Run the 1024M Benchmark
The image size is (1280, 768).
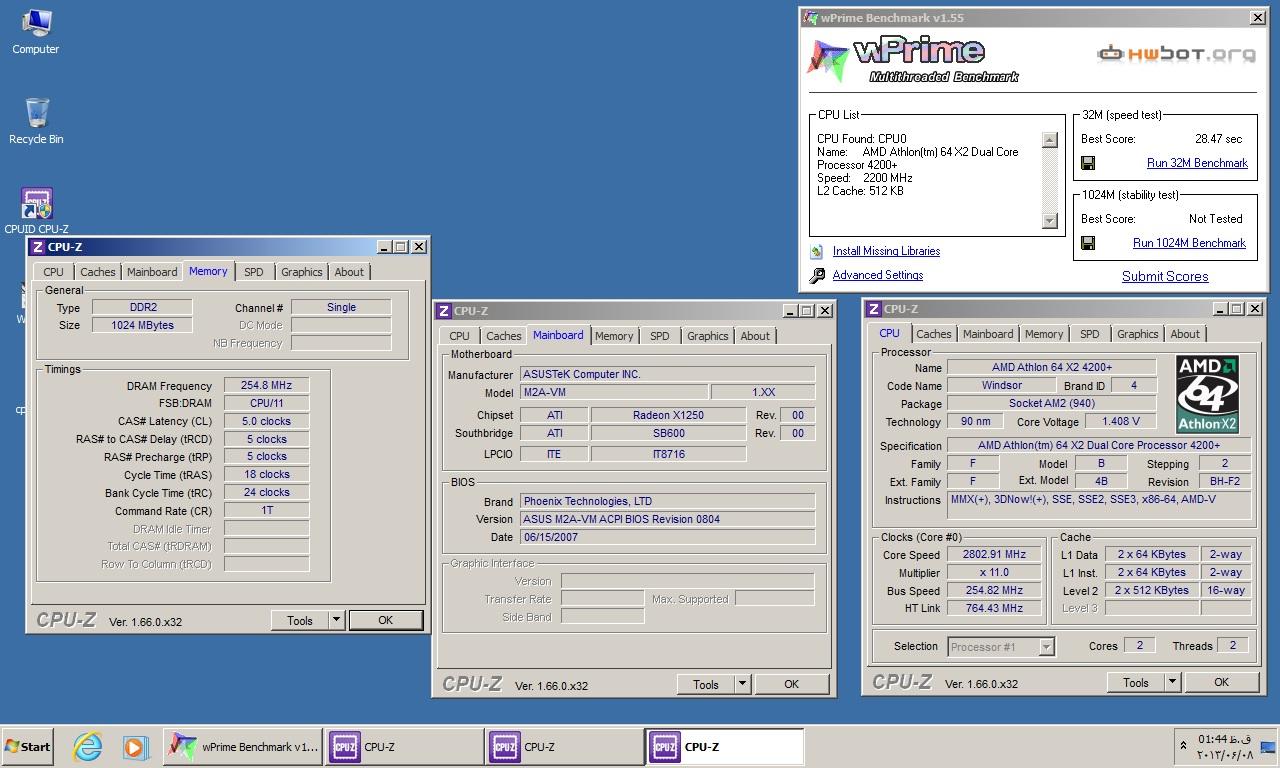pos(1189,243)
